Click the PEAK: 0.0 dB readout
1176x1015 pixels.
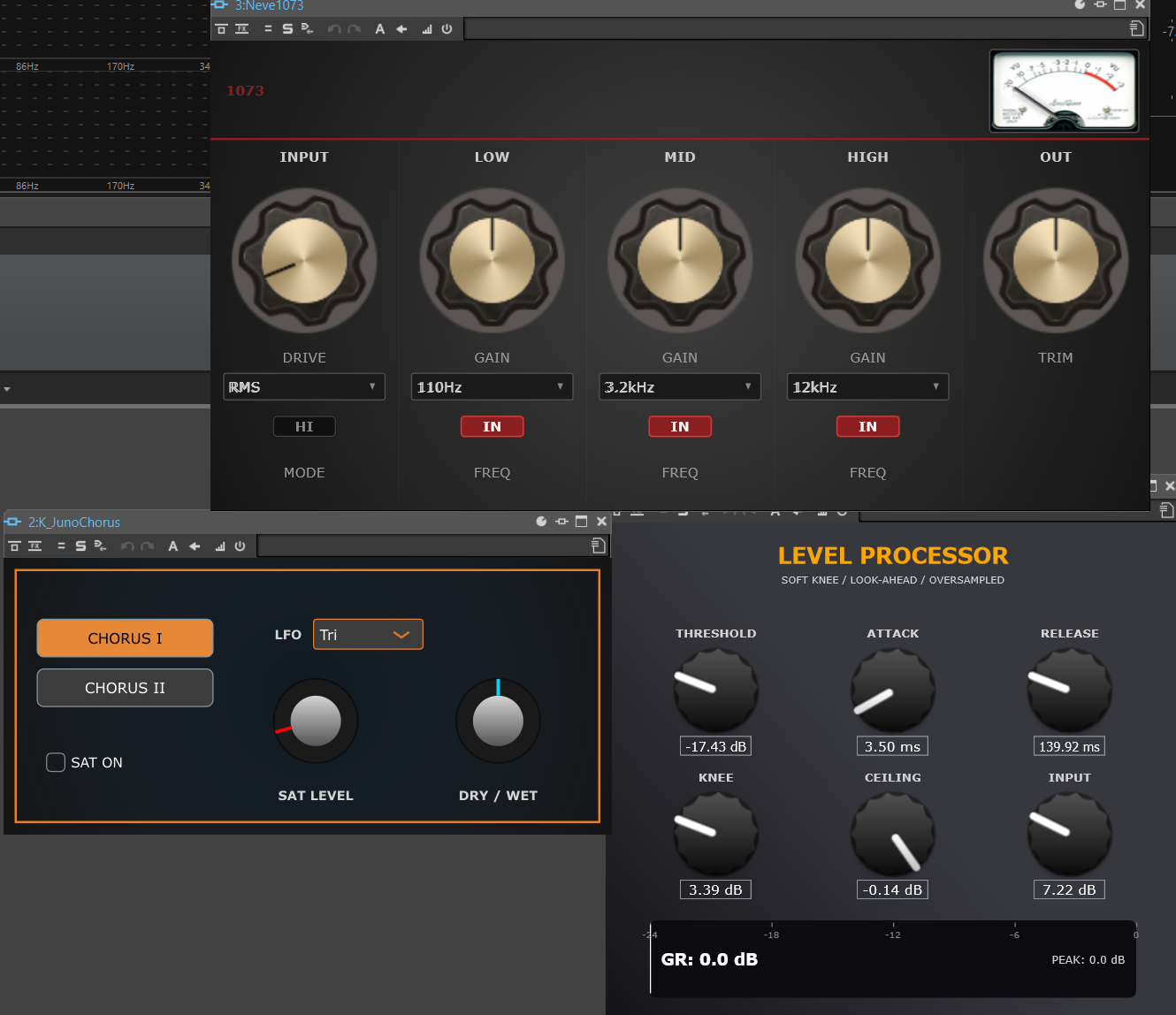point(1088,959)
